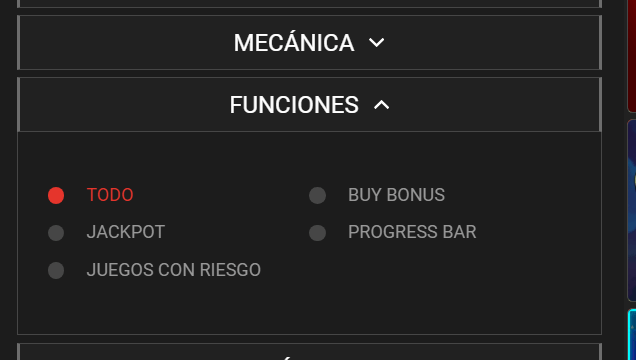Click the BUY BONUS filter text
Image resolution: width=636 pixels, height=360 pixels.
point(396,195)
